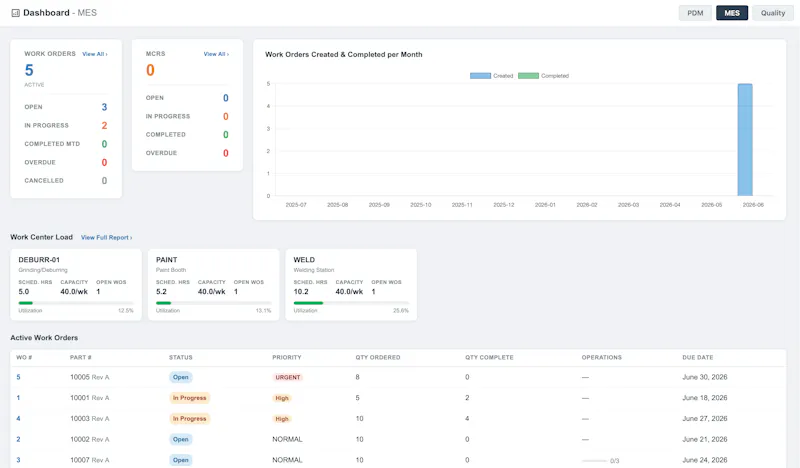Viewport: 800px width, 468px height.
Task: Switch to the PDM tab
Action: point(695,13)
